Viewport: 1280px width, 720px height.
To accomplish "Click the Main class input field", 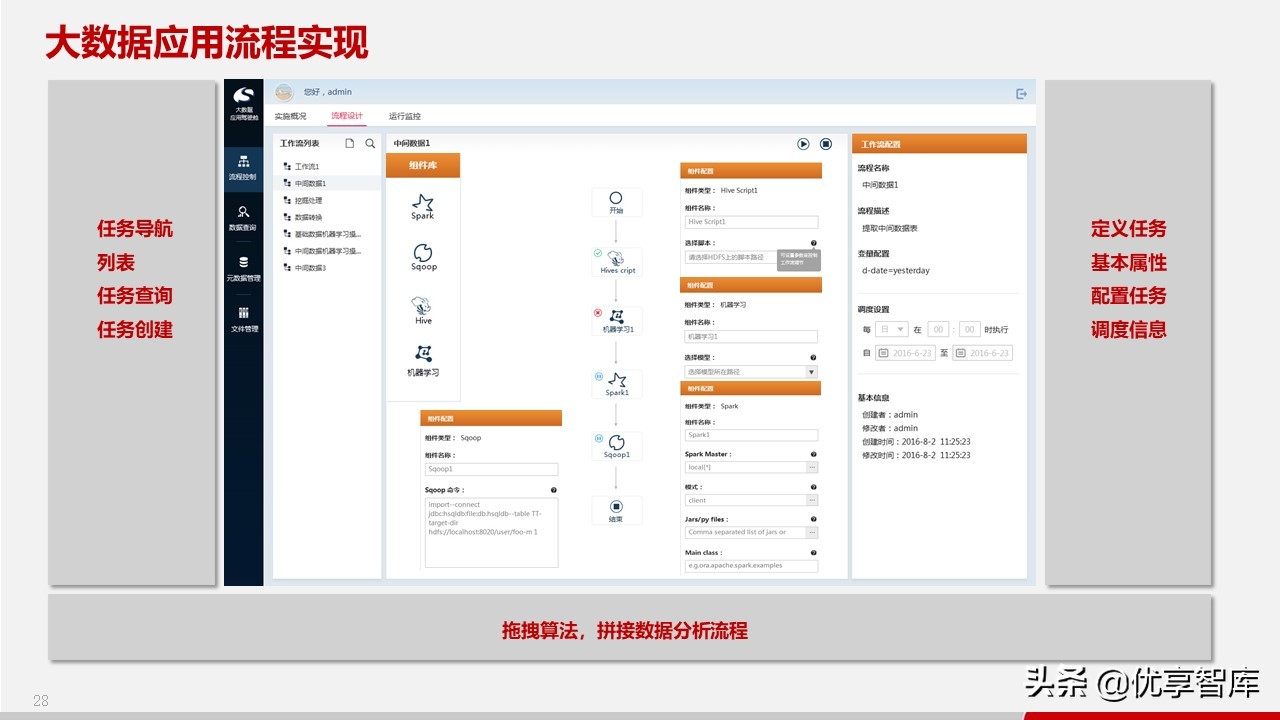I will click(751, 565).
